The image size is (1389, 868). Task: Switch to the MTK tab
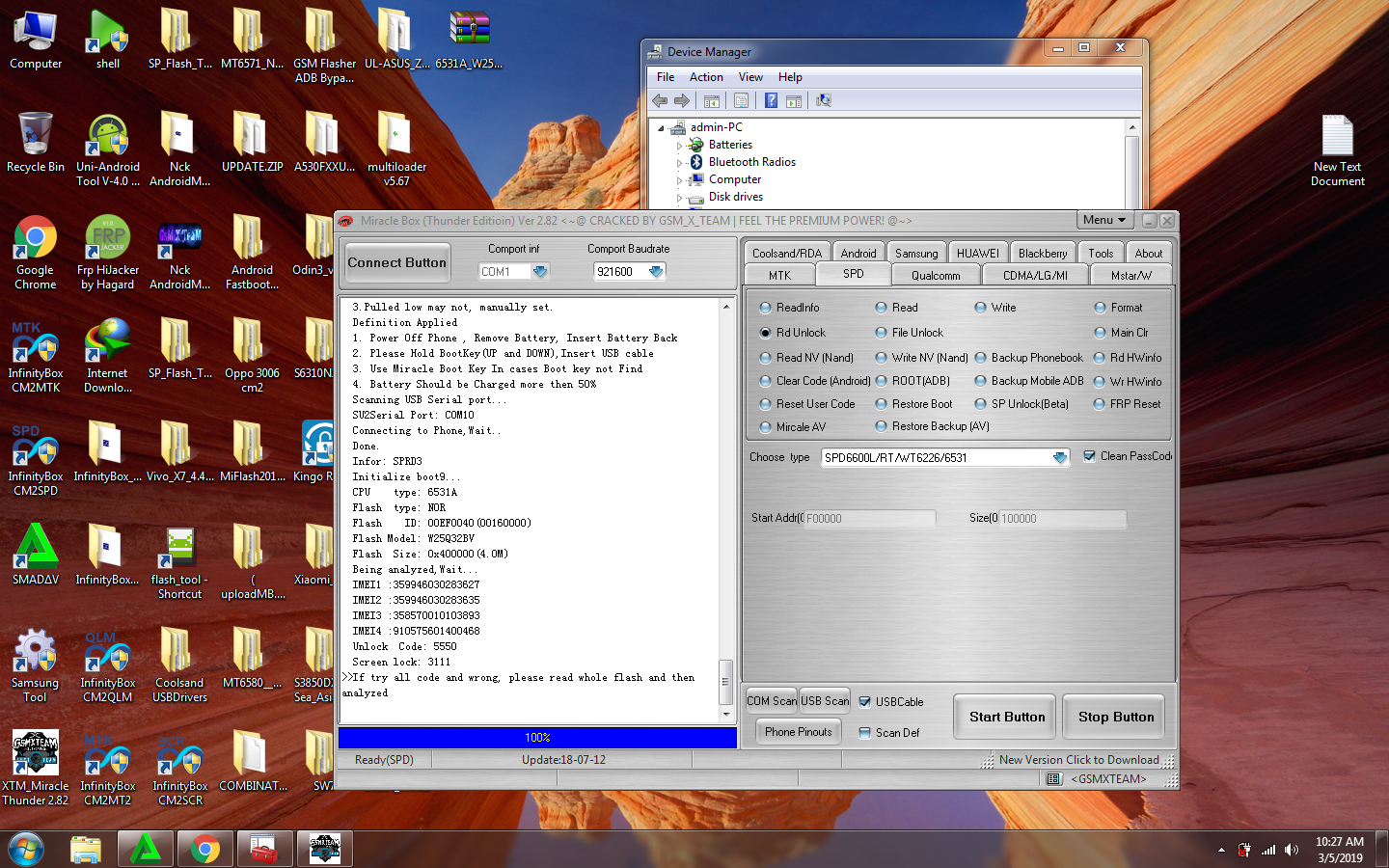pos(779,275)
